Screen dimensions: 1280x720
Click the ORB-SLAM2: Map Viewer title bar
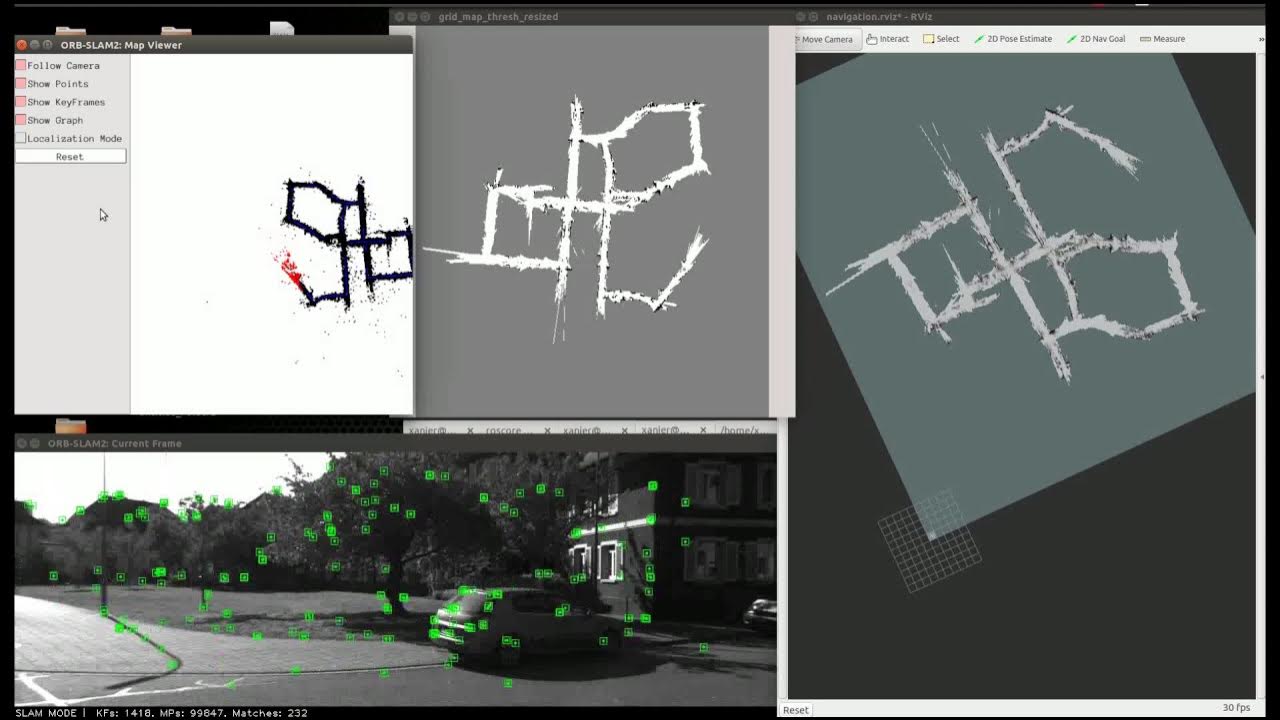point(213,45)
